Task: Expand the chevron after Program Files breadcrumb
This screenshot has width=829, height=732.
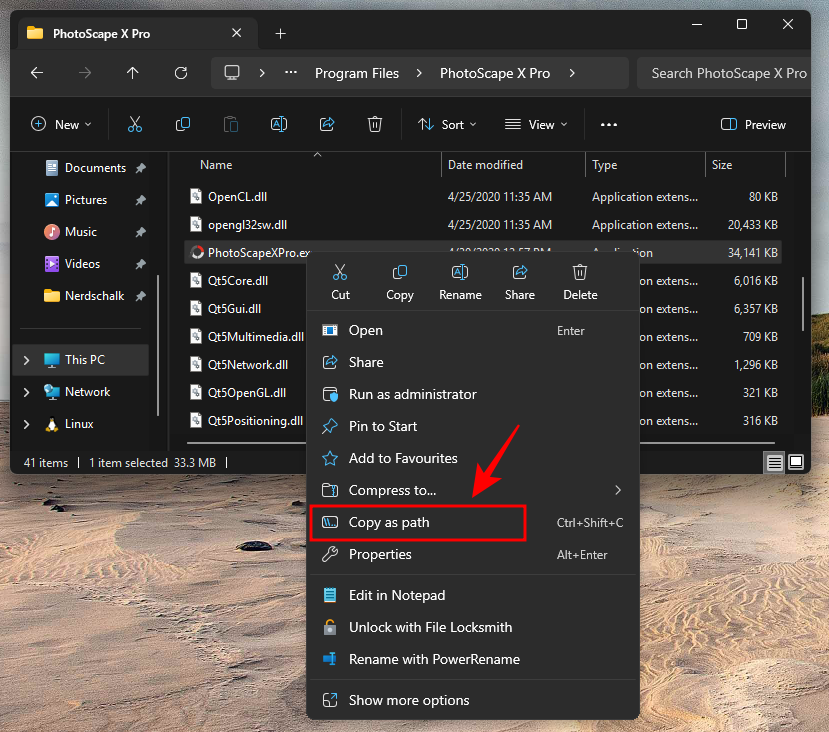Action: click(419, 73)
